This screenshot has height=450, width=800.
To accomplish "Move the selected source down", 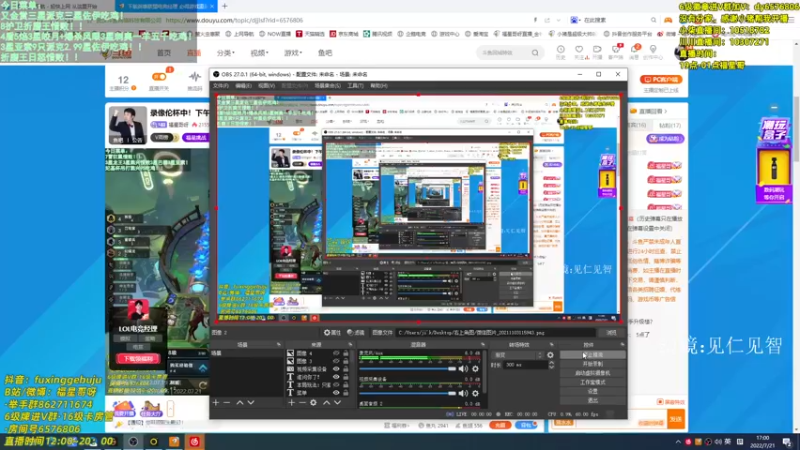I will [338, 403].
